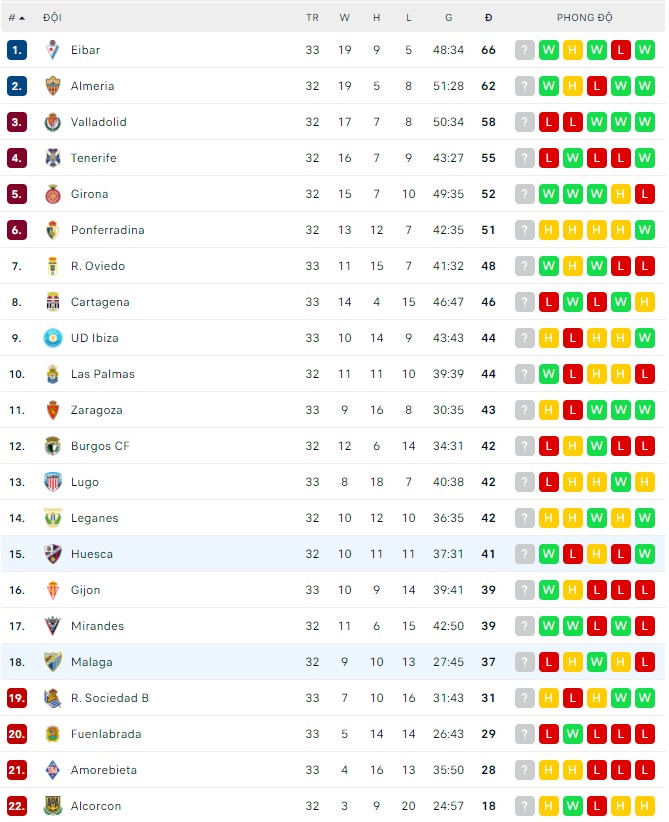Click the Girona crest icon
Viewport: 669px width, 822px height.
click(52, 194)
